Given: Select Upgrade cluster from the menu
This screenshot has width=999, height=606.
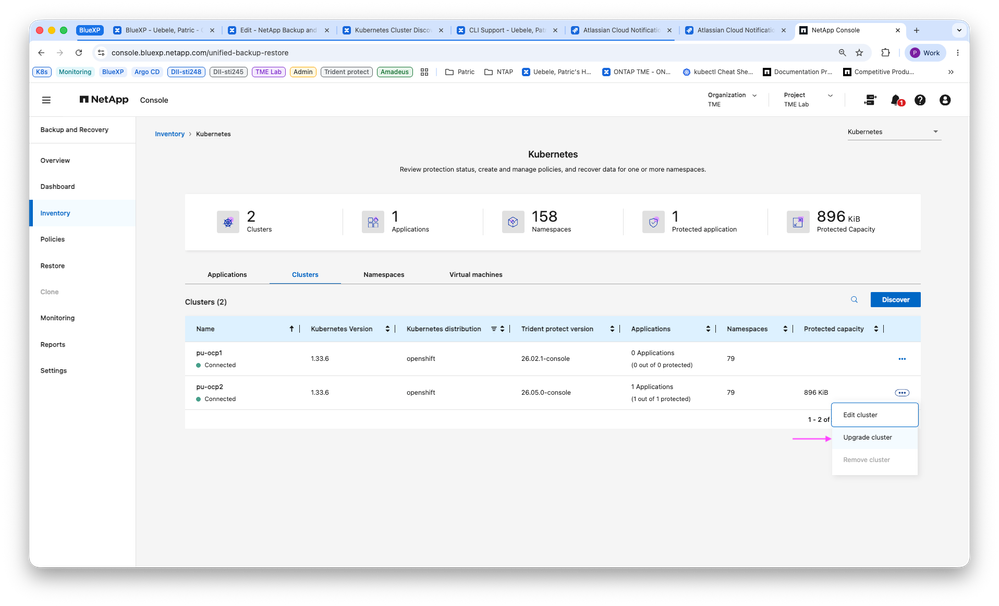Looking at the screenshot, I should tap(875, 438).
